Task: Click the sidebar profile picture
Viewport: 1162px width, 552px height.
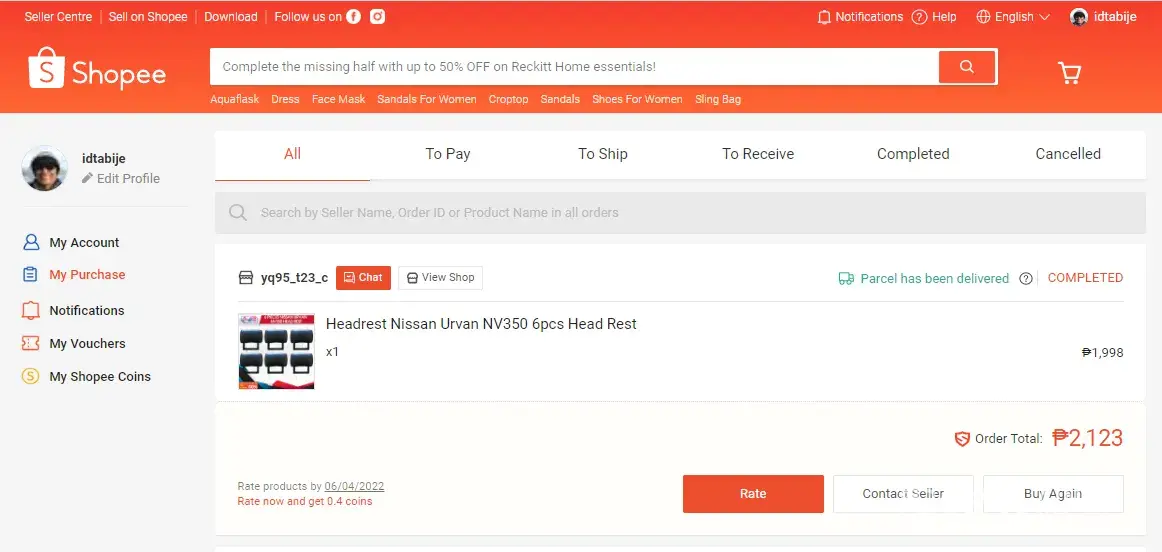Action: point(44,168)
